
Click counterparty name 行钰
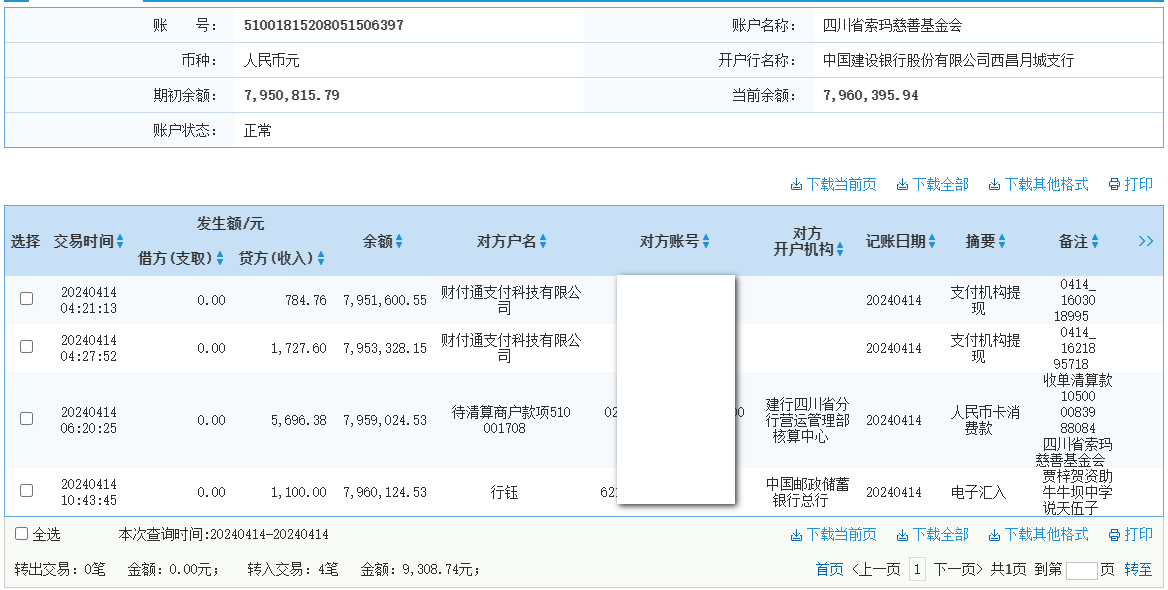(x=504, y=492)
